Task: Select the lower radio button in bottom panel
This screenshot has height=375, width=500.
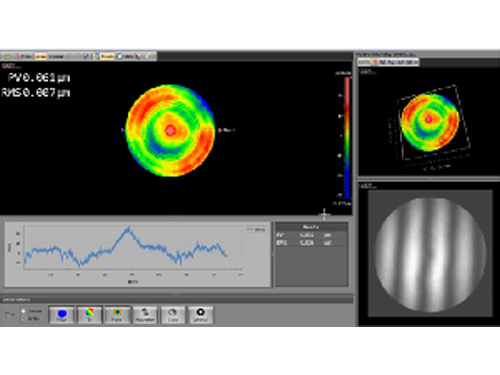Action: pyautogui.click(x=23, y=318)
